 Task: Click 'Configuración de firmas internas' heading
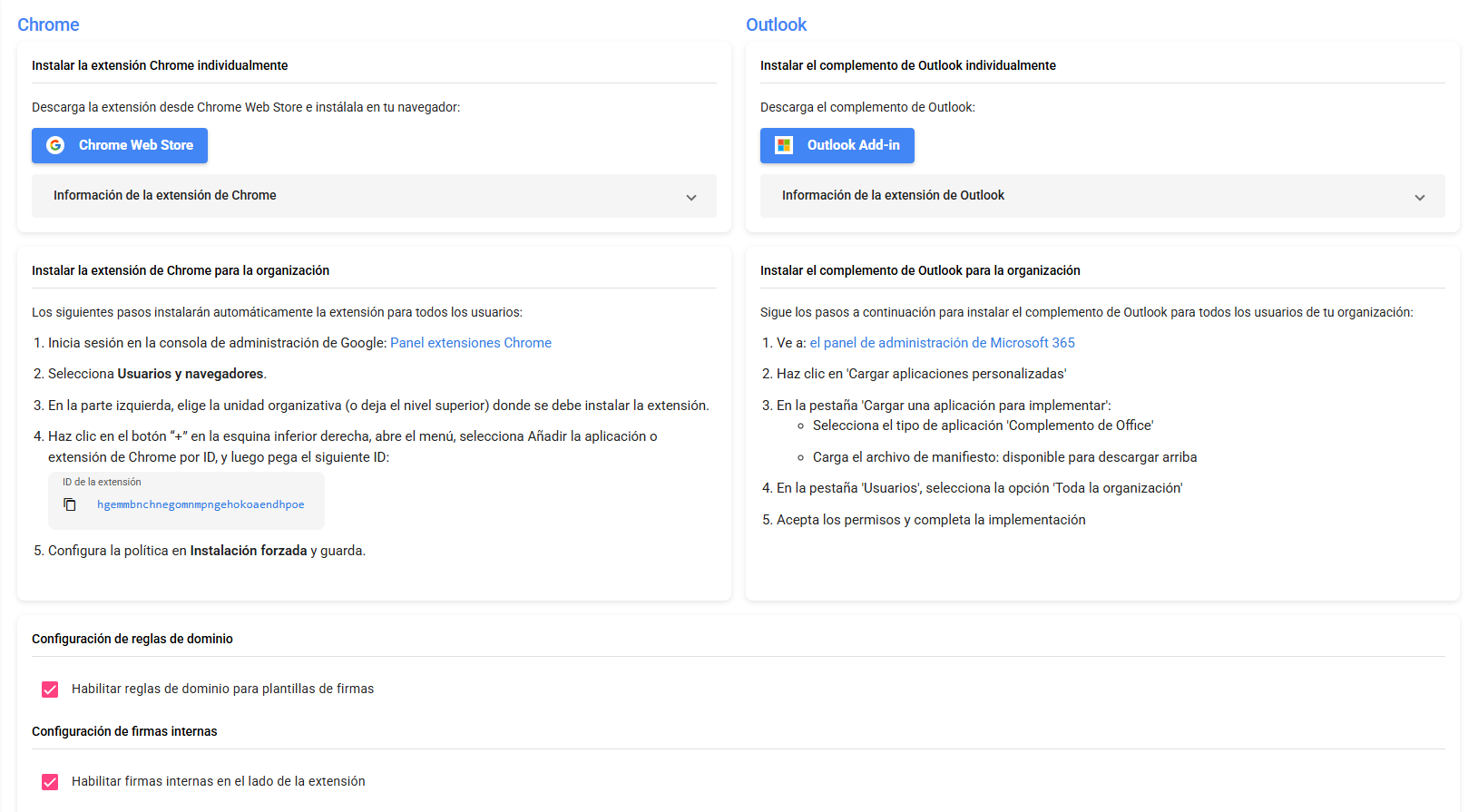pyautogui.click(x=124, y=731)
